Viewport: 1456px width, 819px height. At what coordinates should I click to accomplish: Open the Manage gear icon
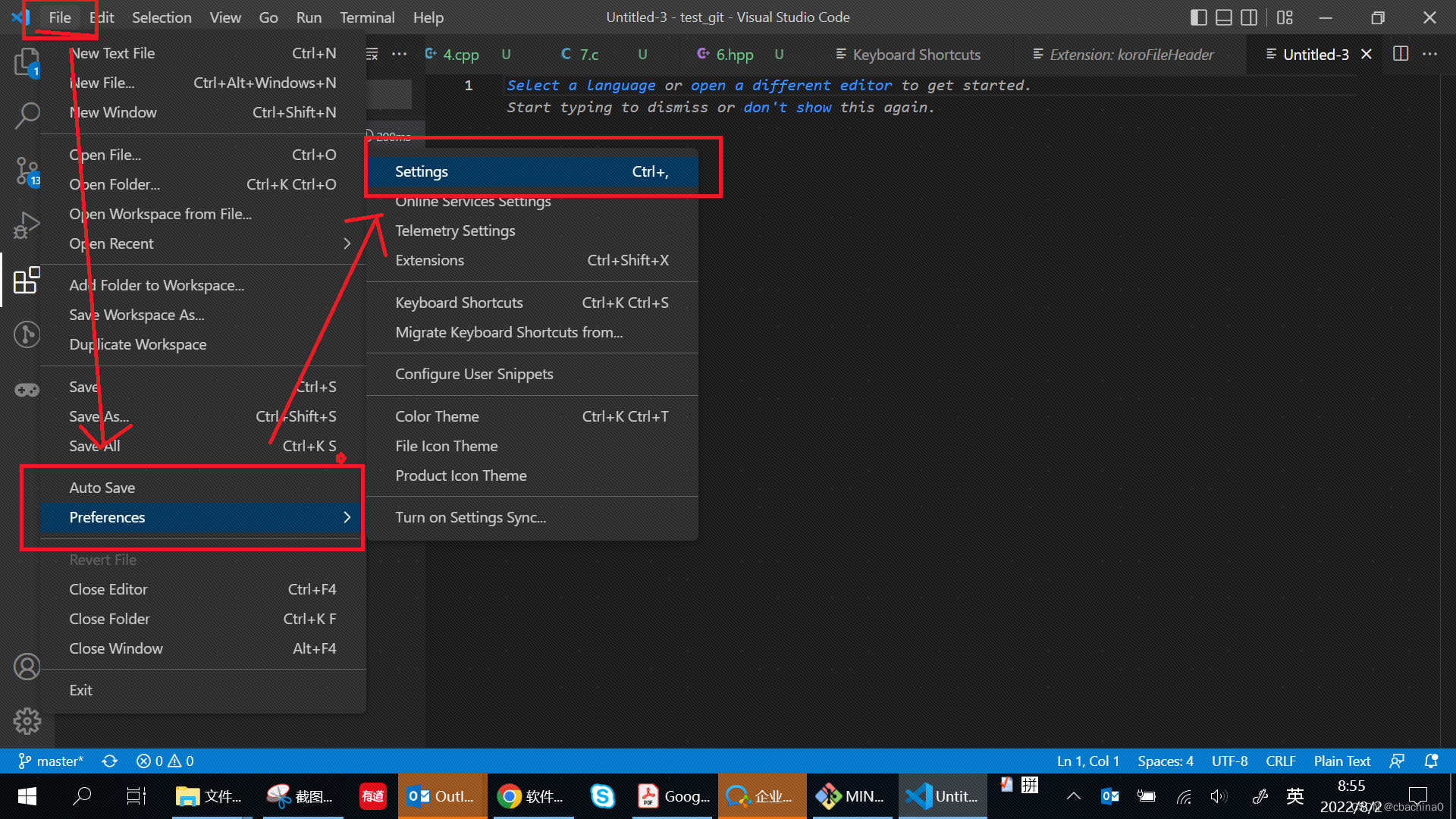coord(27,720)
